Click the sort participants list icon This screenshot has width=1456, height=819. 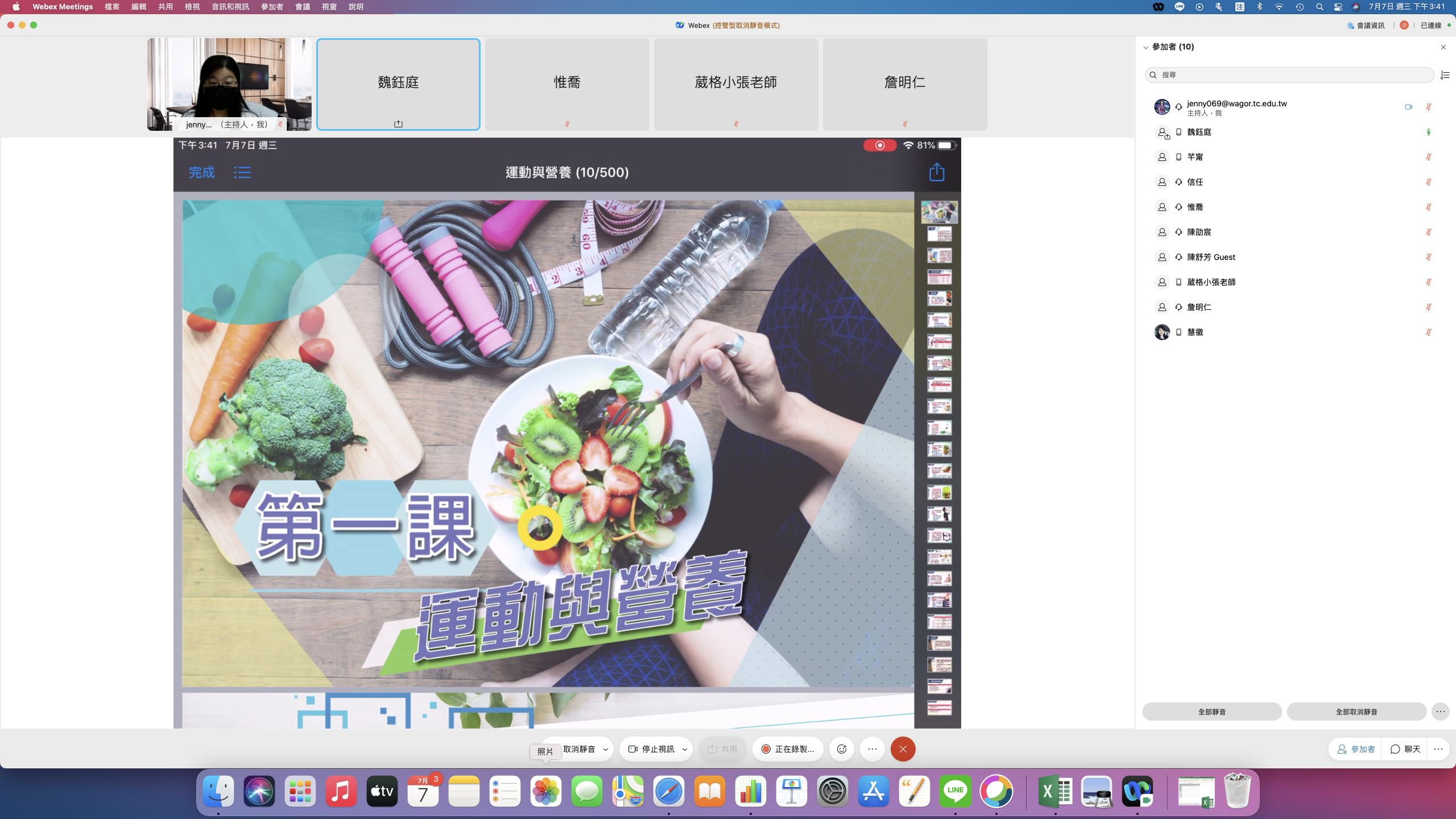[x=1445, y=75]
